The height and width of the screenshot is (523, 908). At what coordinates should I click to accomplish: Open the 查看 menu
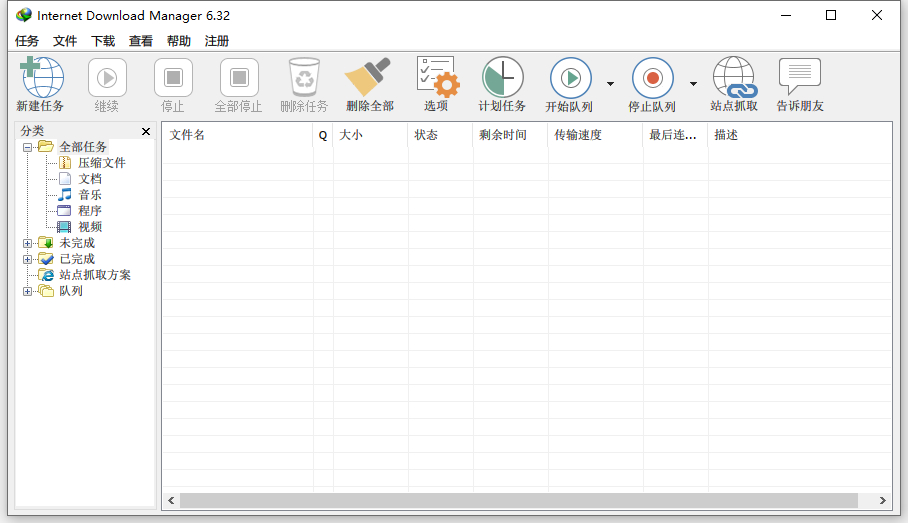tap(141, 41)
